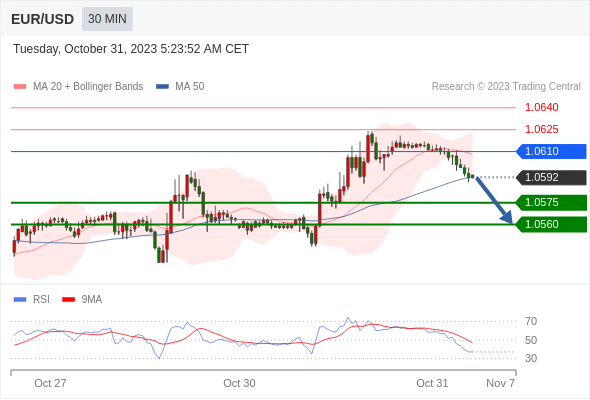
Task: Click the green 1.0575 support price tag
Action: pyautogui.click(x=551, y=202)
